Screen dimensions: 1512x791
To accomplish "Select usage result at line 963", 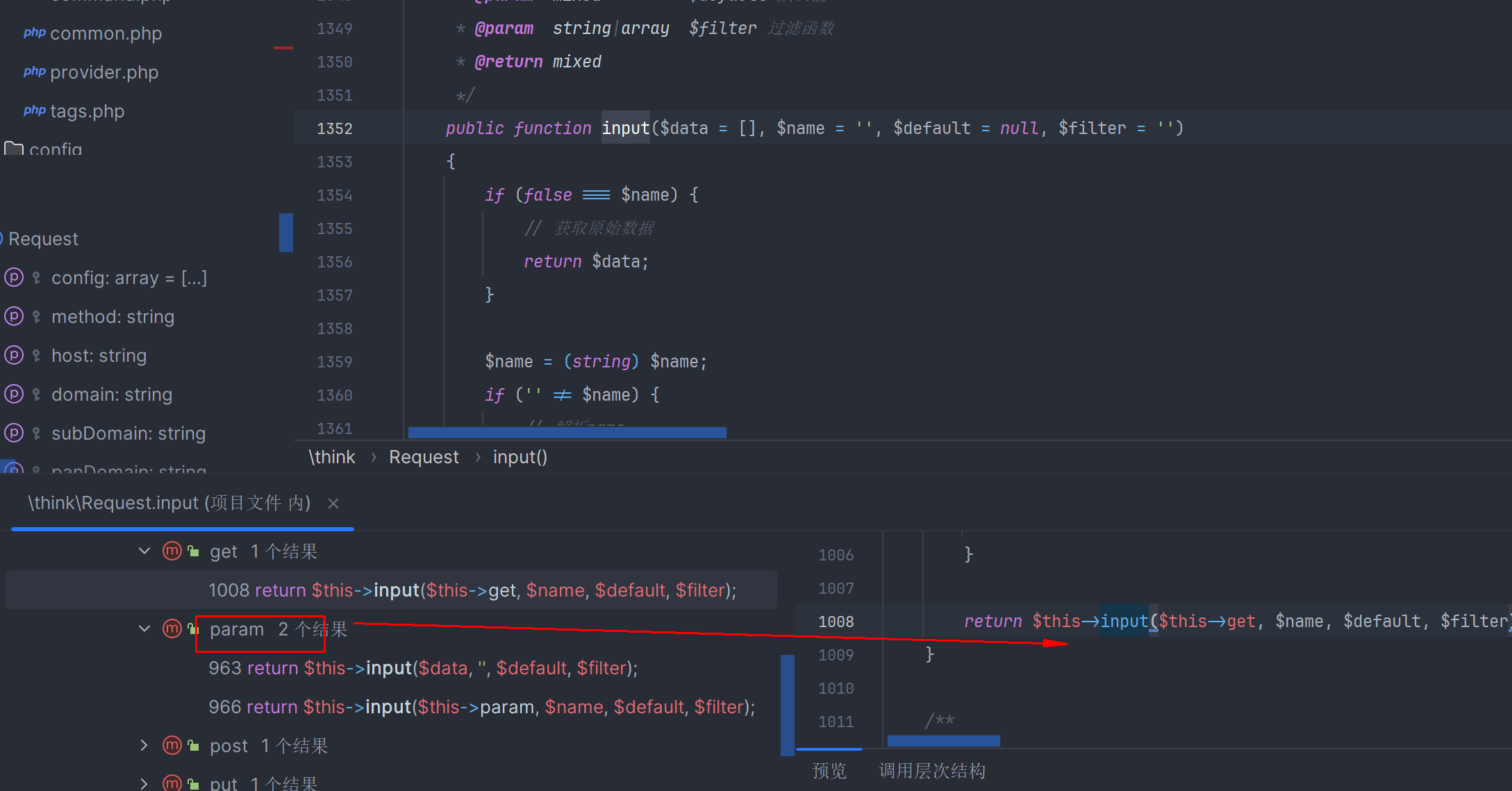I will coord(423,668).
